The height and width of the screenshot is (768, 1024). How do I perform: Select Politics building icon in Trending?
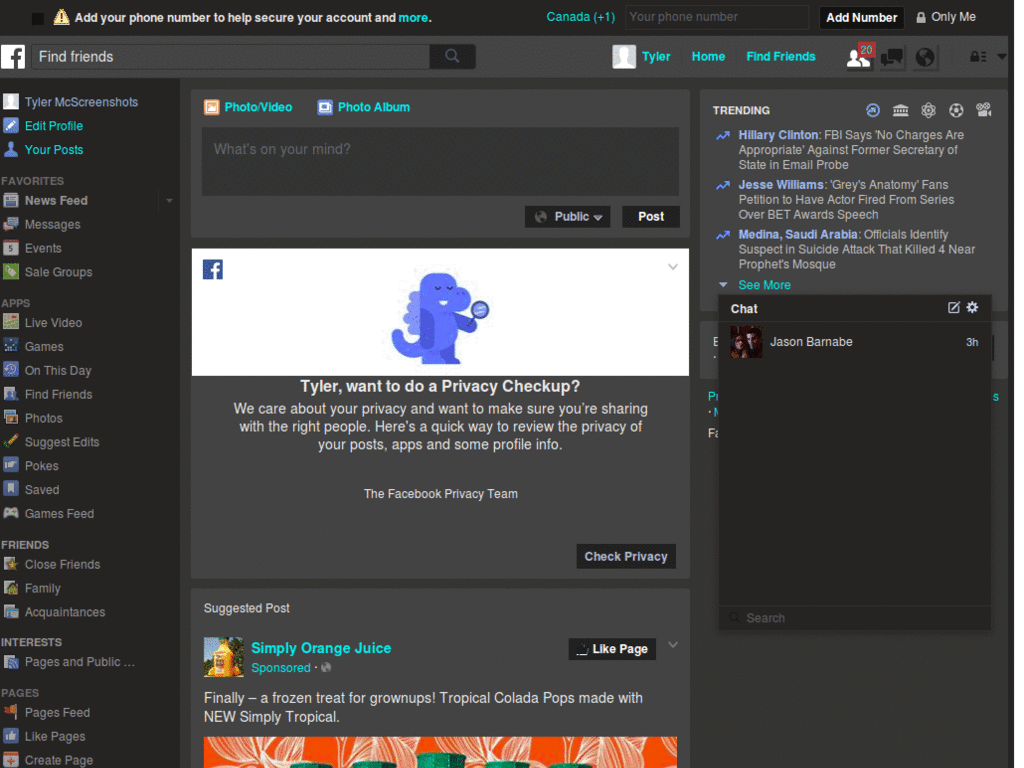(901, 110)
